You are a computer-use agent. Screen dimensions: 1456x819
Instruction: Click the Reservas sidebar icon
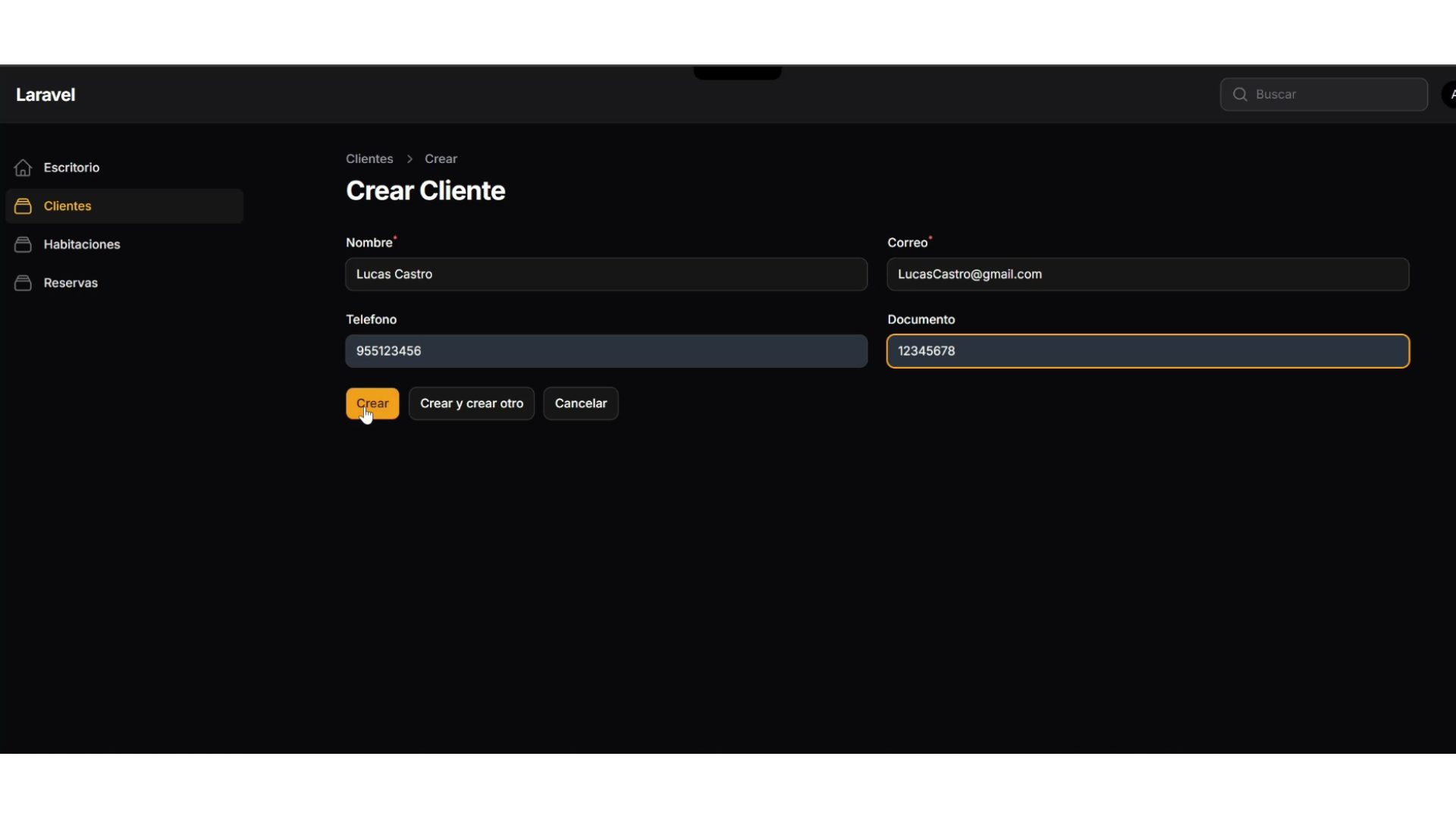[23, 283]
